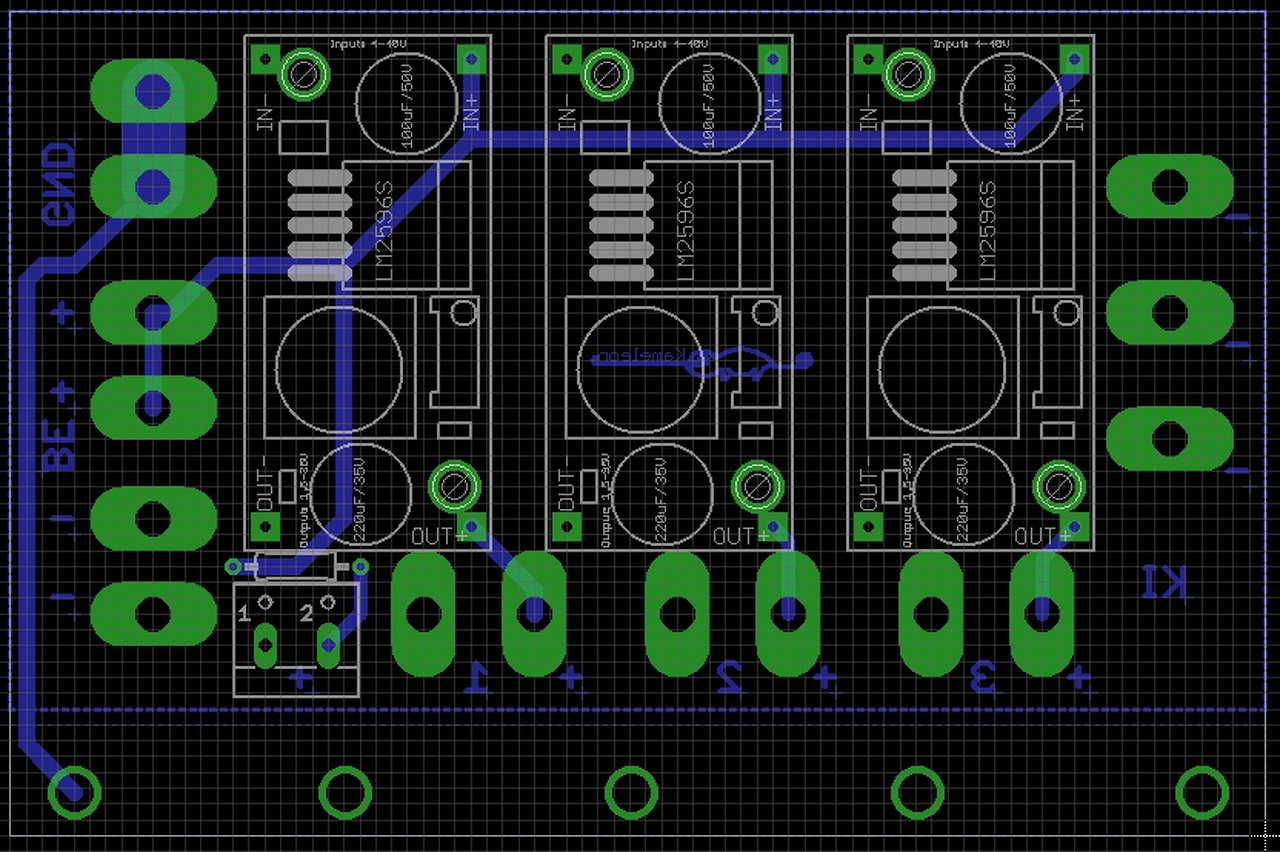This screenshot has width=1280, height=852.
Task: Select the OUT+ square pad on the leftmost module
Action: [x=471, y=526]
